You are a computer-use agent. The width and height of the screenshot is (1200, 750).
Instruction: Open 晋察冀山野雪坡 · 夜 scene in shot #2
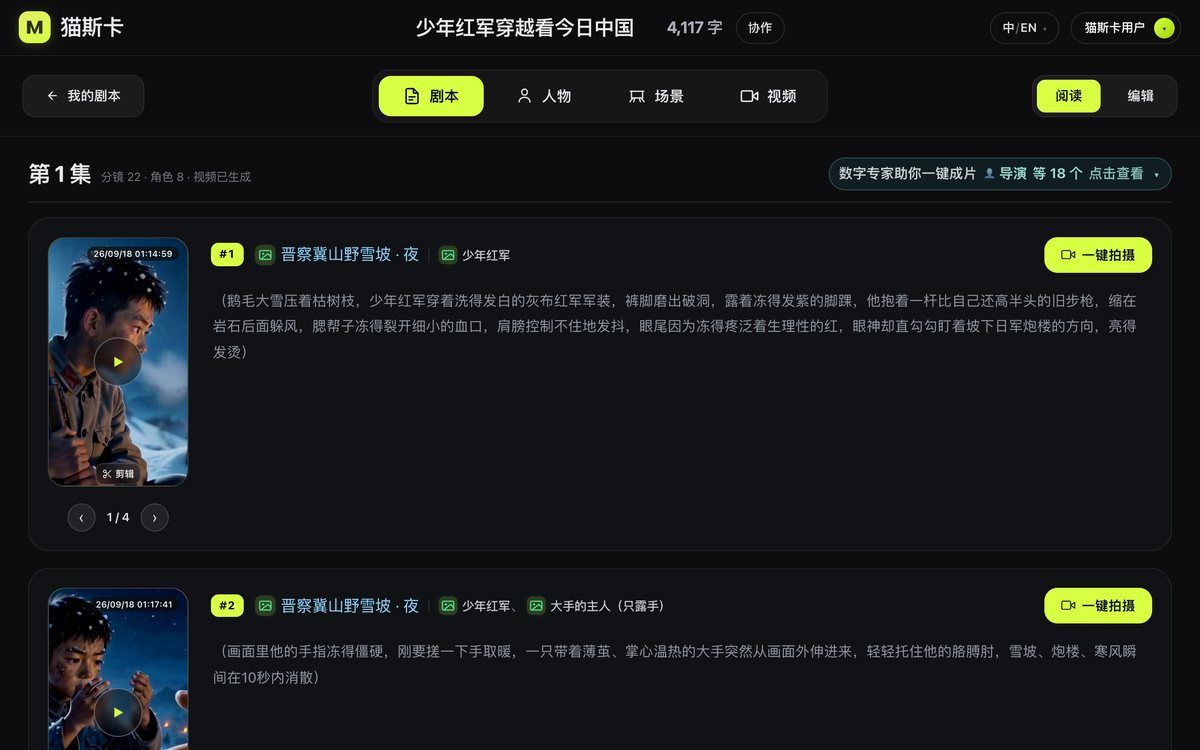click(x=350, y=606)
